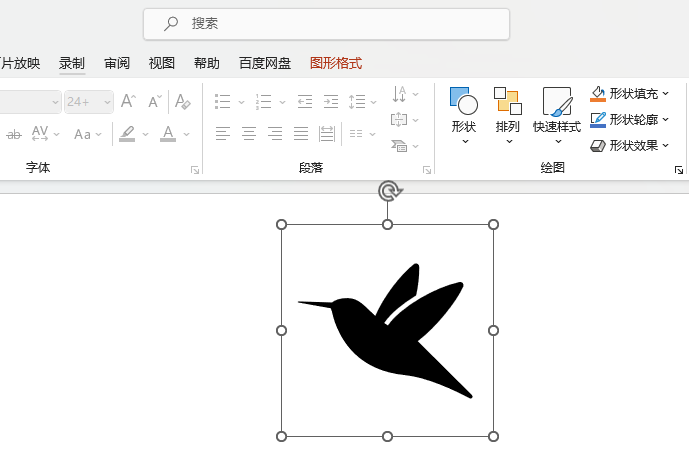Viewport: 689px width, 474px height.
Task: Increase font size with the larger A icon
Action: (128, 101)
